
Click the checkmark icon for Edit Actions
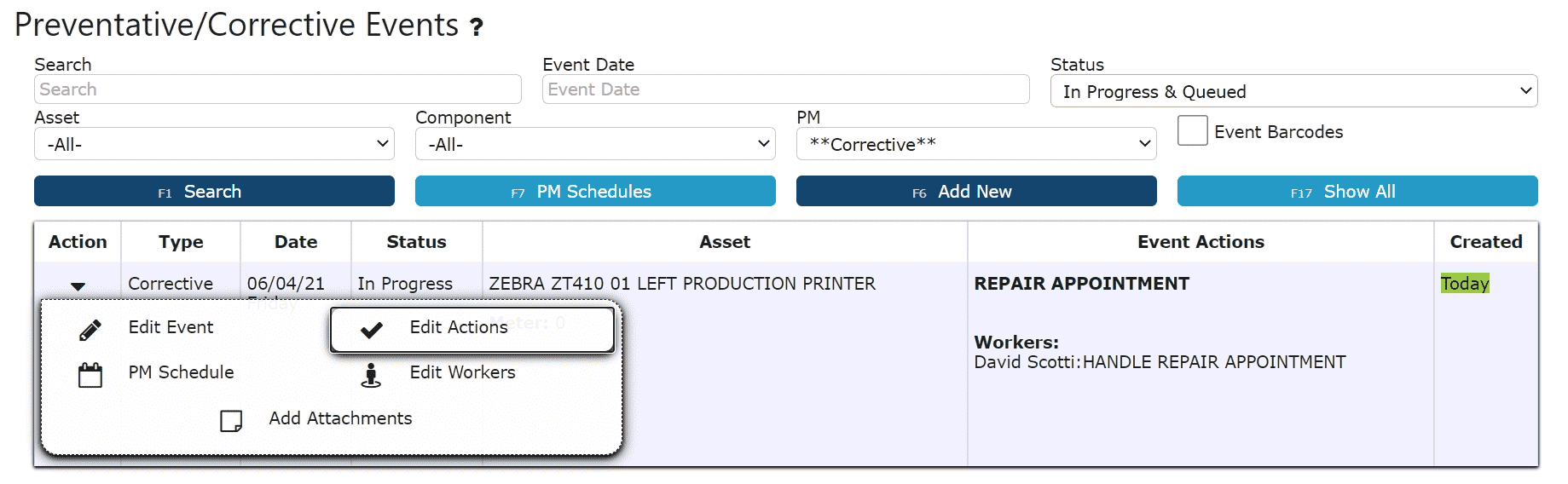click(x=372, y=330)
